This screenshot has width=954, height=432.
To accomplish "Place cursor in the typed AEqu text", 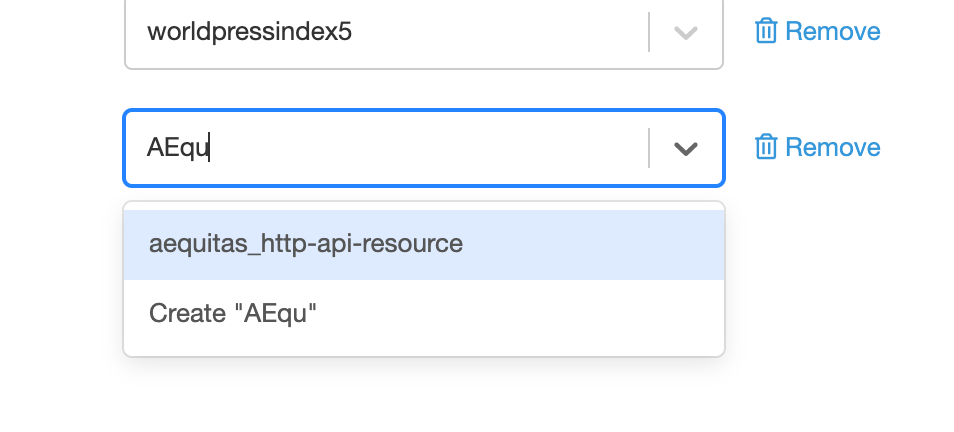I will point(178,147).
